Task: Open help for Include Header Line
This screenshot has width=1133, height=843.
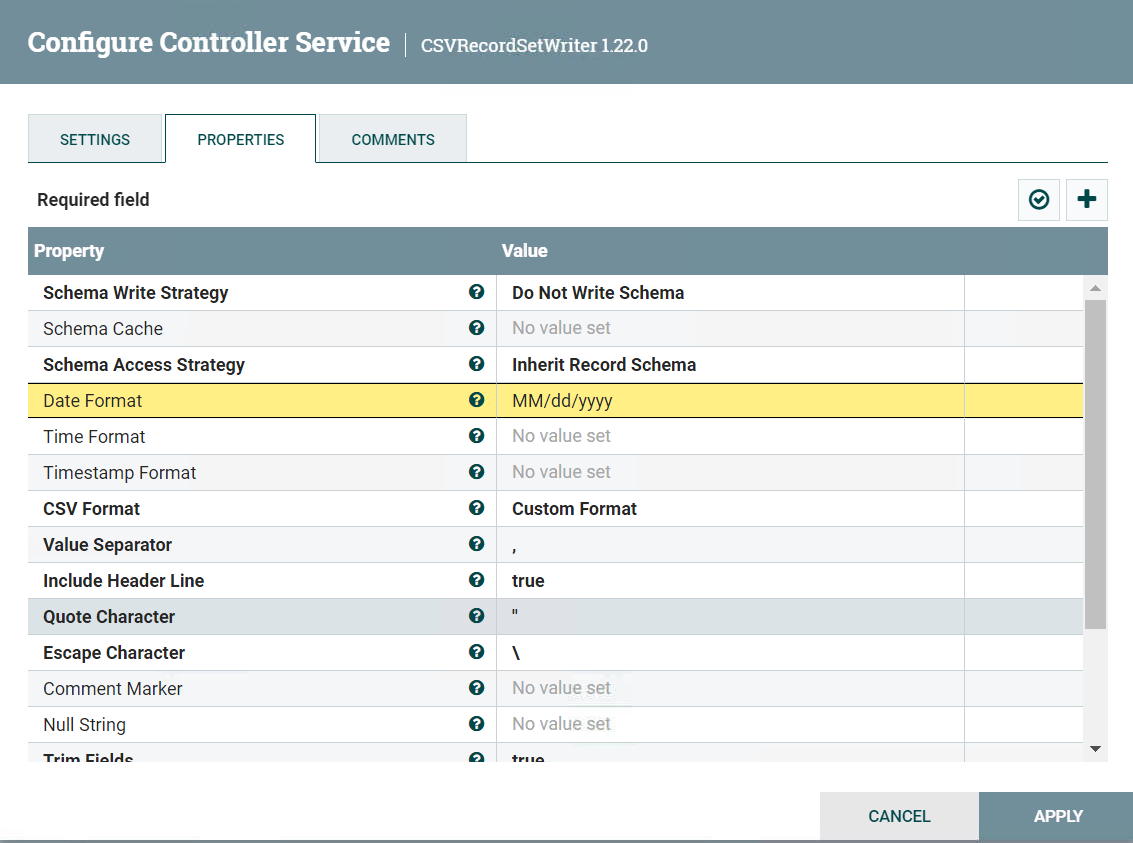Action: (x=477, y=580)
